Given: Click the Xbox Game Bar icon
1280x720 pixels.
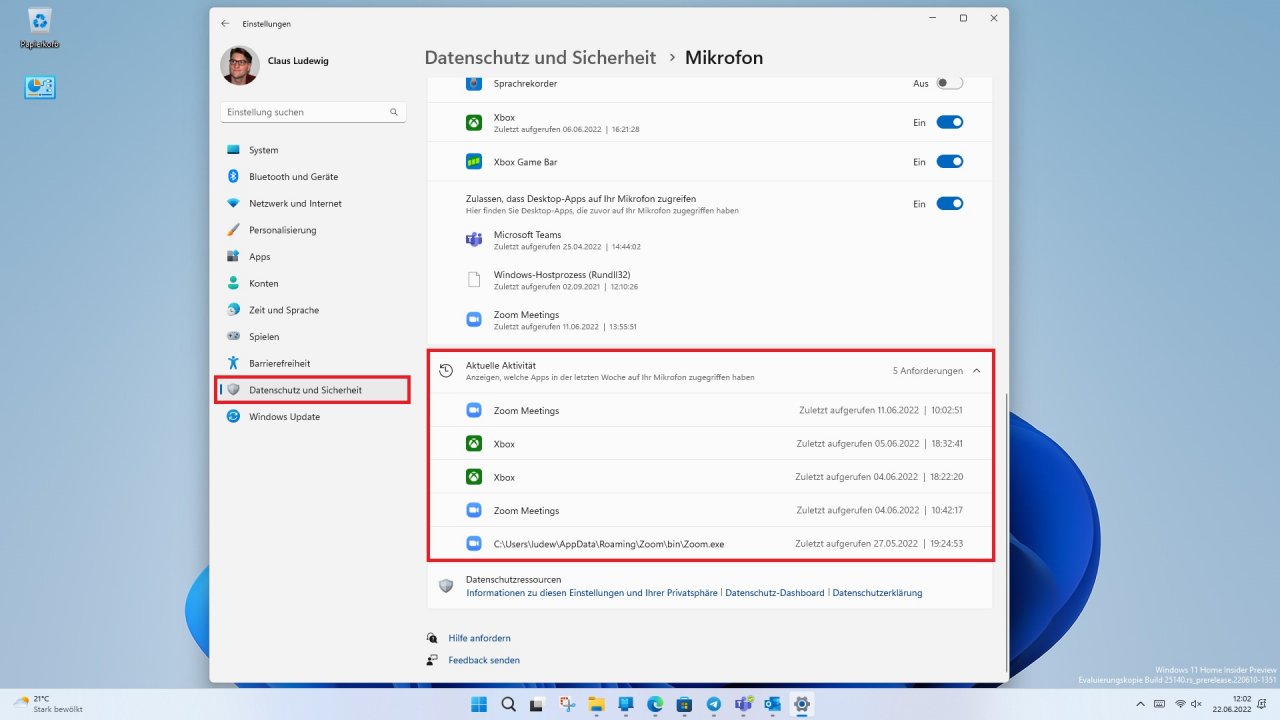Looking at the screenshot, I should (474, 161).
